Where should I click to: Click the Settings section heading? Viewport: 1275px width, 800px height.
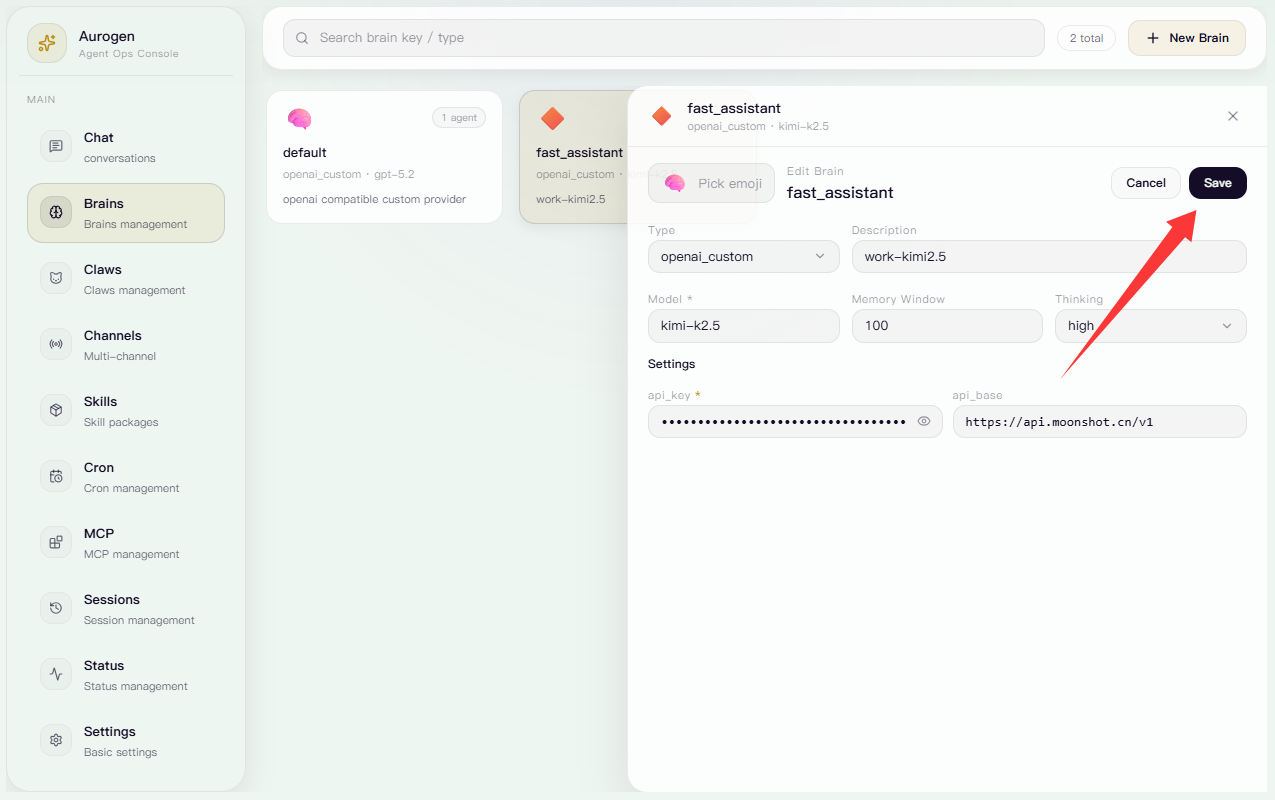(x=671, y=364)
